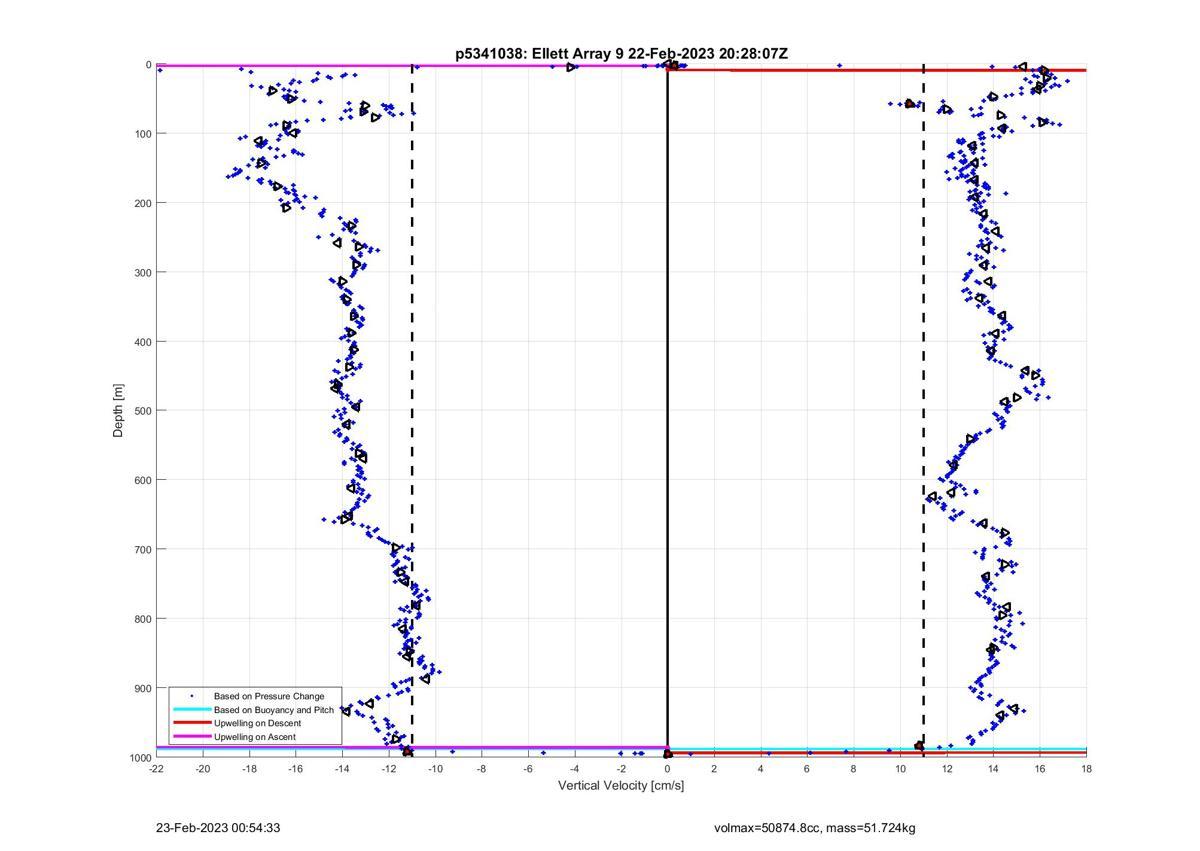Click the x-axis tick label '-6'
The image size is (1200, 851).
tap(528, 769)
